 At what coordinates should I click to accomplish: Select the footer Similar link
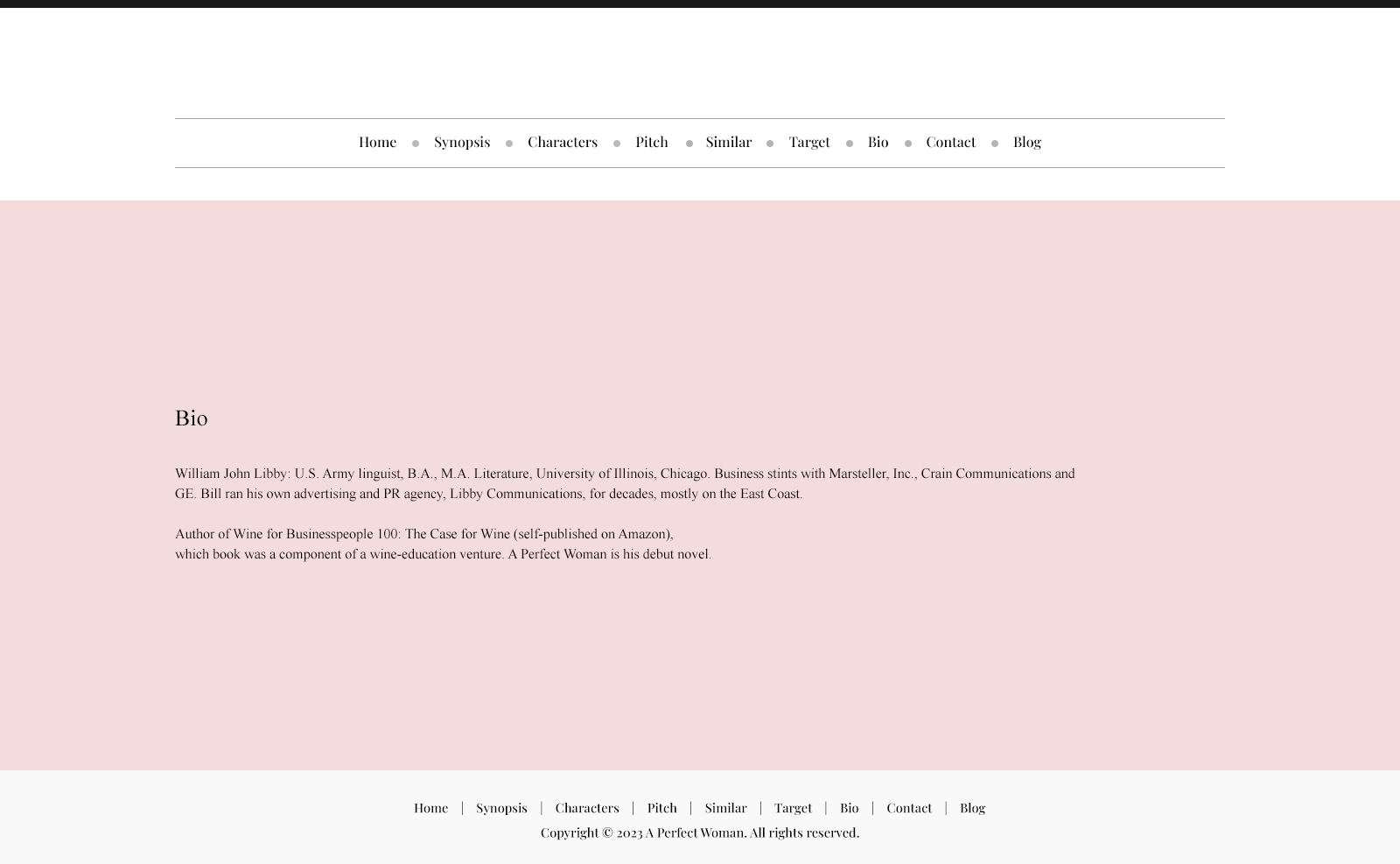coord(725,808)
